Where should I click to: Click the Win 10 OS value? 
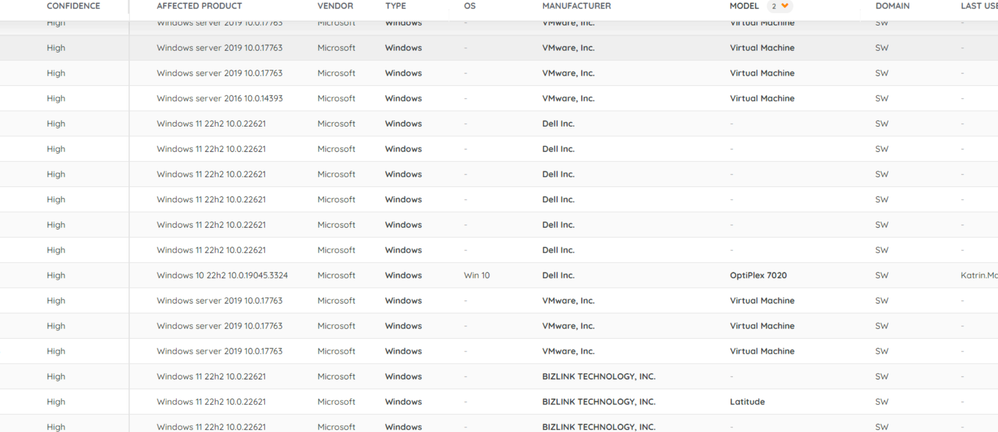coord(477,275)
